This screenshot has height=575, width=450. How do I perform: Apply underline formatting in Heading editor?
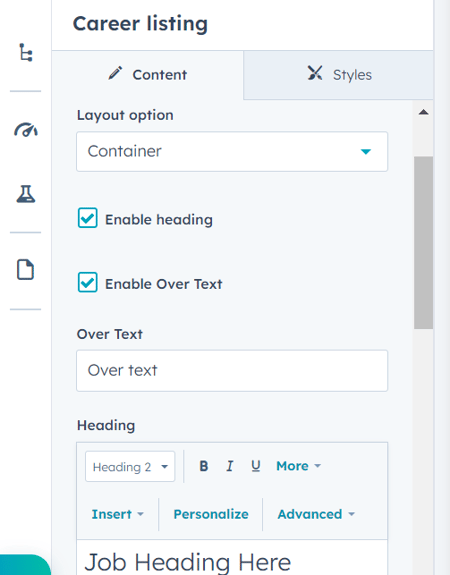pos(256,466)
